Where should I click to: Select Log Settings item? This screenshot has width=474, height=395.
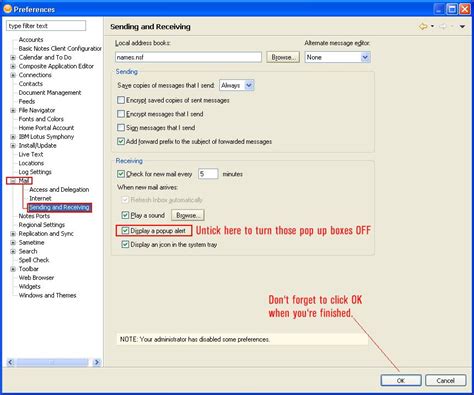coord(35,172)
